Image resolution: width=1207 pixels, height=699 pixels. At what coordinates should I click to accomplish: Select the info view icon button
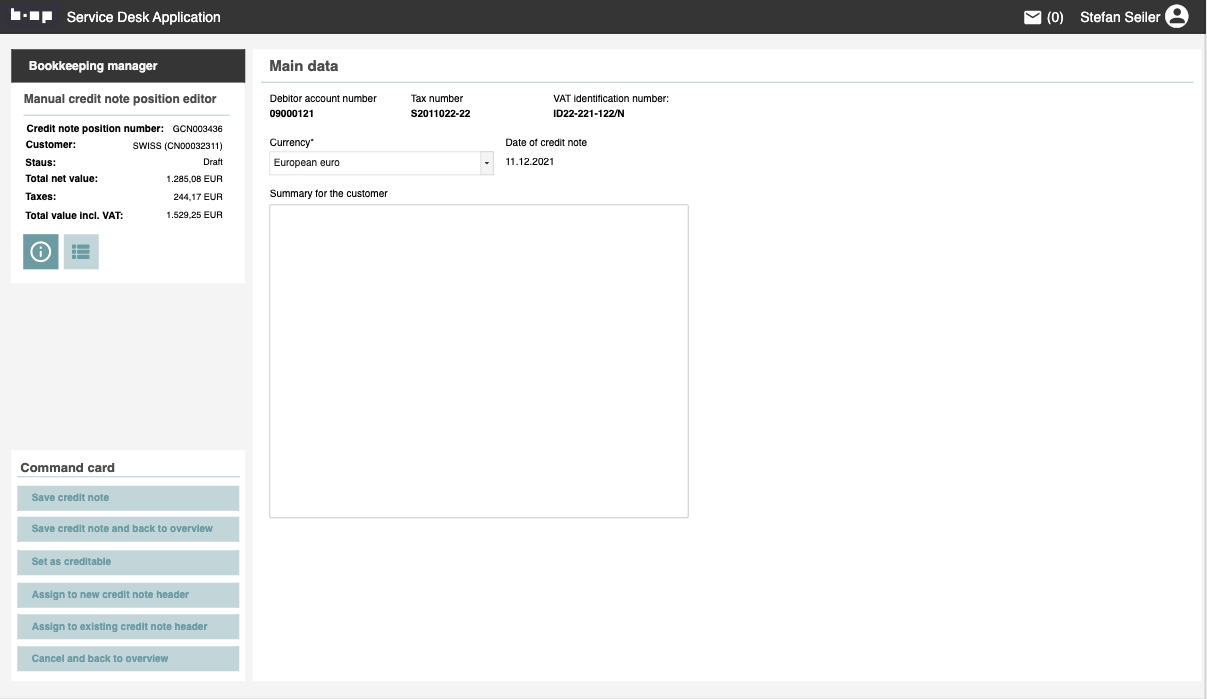[x=41, y=252]
